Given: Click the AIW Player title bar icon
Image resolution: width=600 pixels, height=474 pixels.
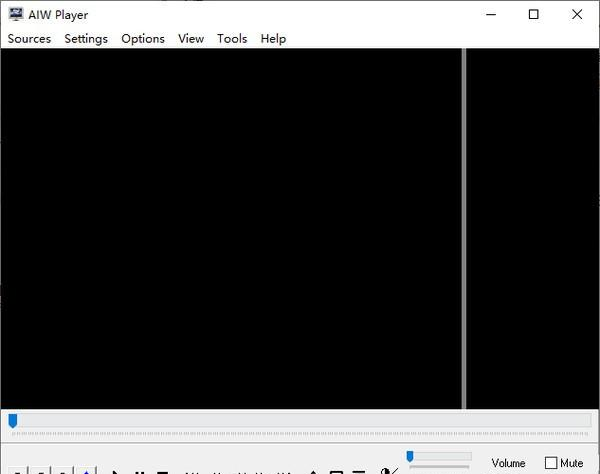Looking at the screenshot, I should coord(16,14).
